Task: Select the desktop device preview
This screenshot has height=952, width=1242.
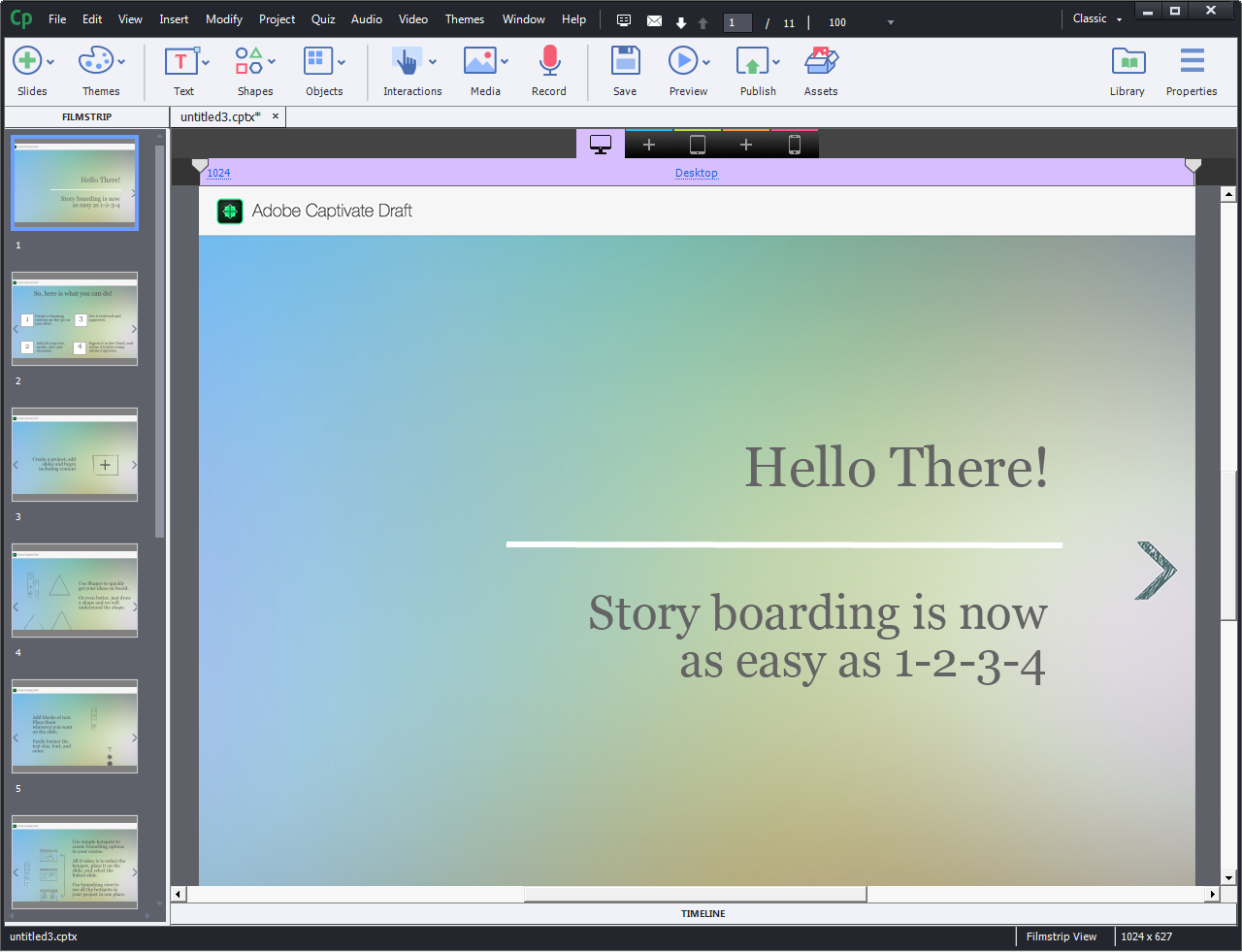Action: tap(600, 144)
